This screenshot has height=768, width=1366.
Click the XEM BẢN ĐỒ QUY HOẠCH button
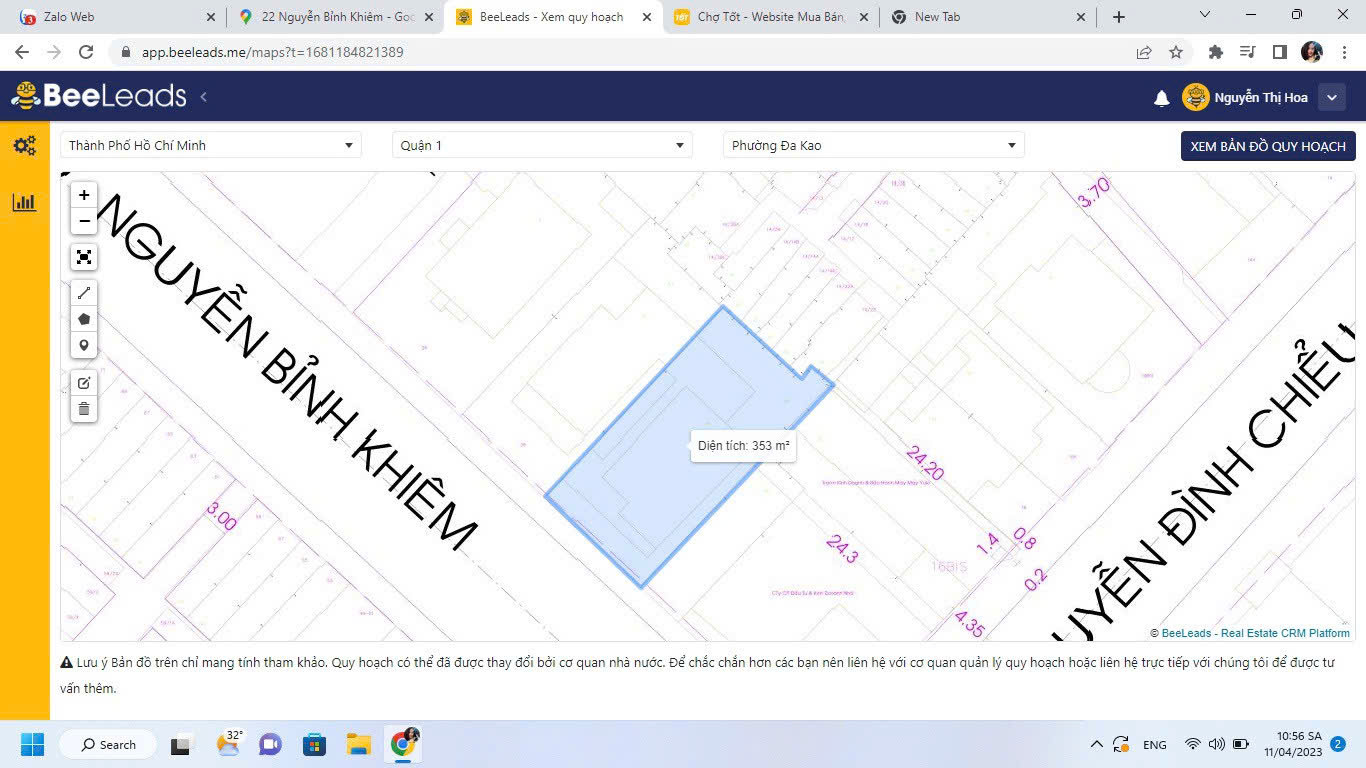[1268, 146]
